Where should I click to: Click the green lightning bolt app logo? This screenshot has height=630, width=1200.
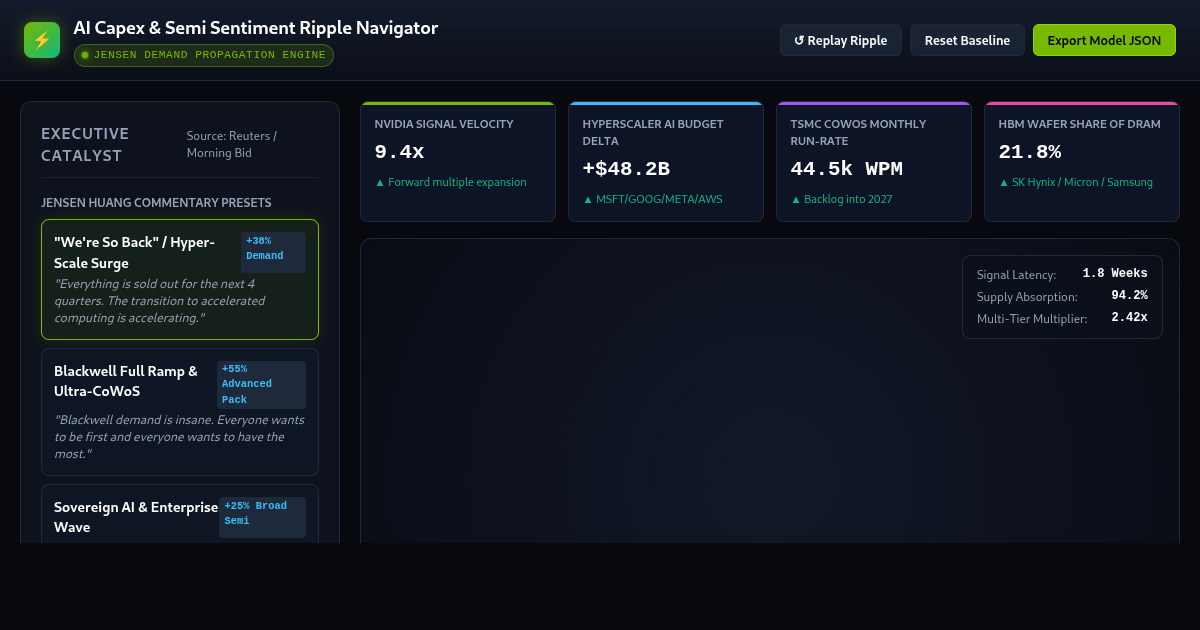42,40
